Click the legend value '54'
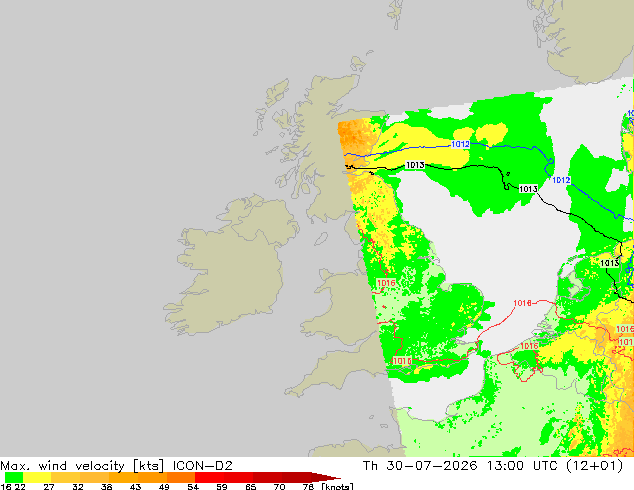 click(193, 486)
